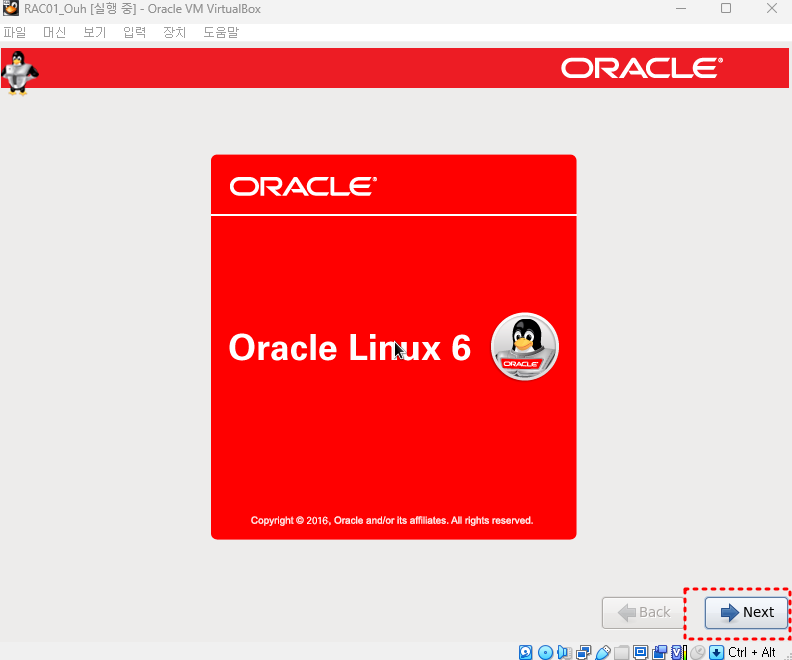
Task: Click the recording status icon
Action: [x=660, y=652]
